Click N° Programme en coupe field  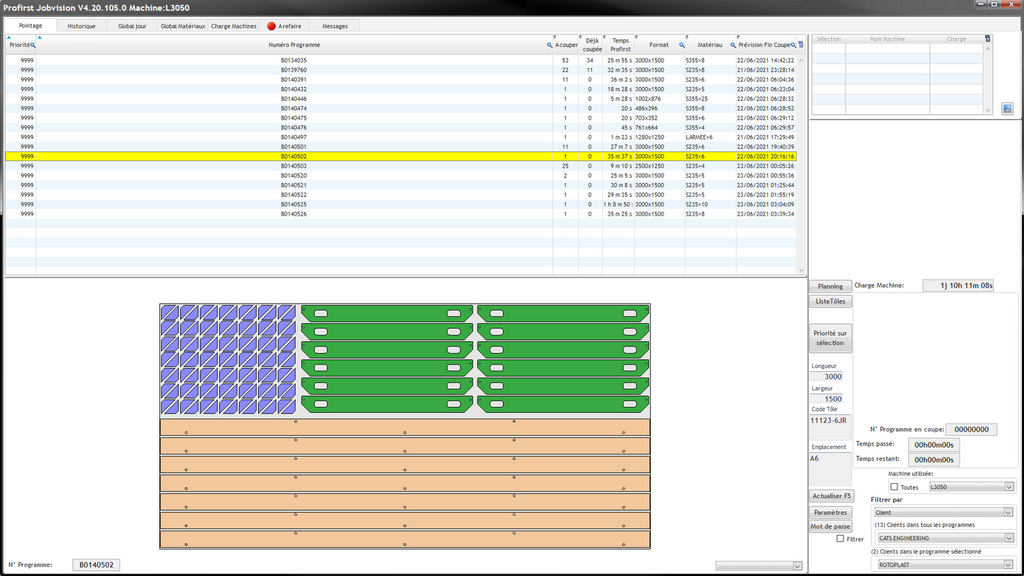click(x=971, y=429)
